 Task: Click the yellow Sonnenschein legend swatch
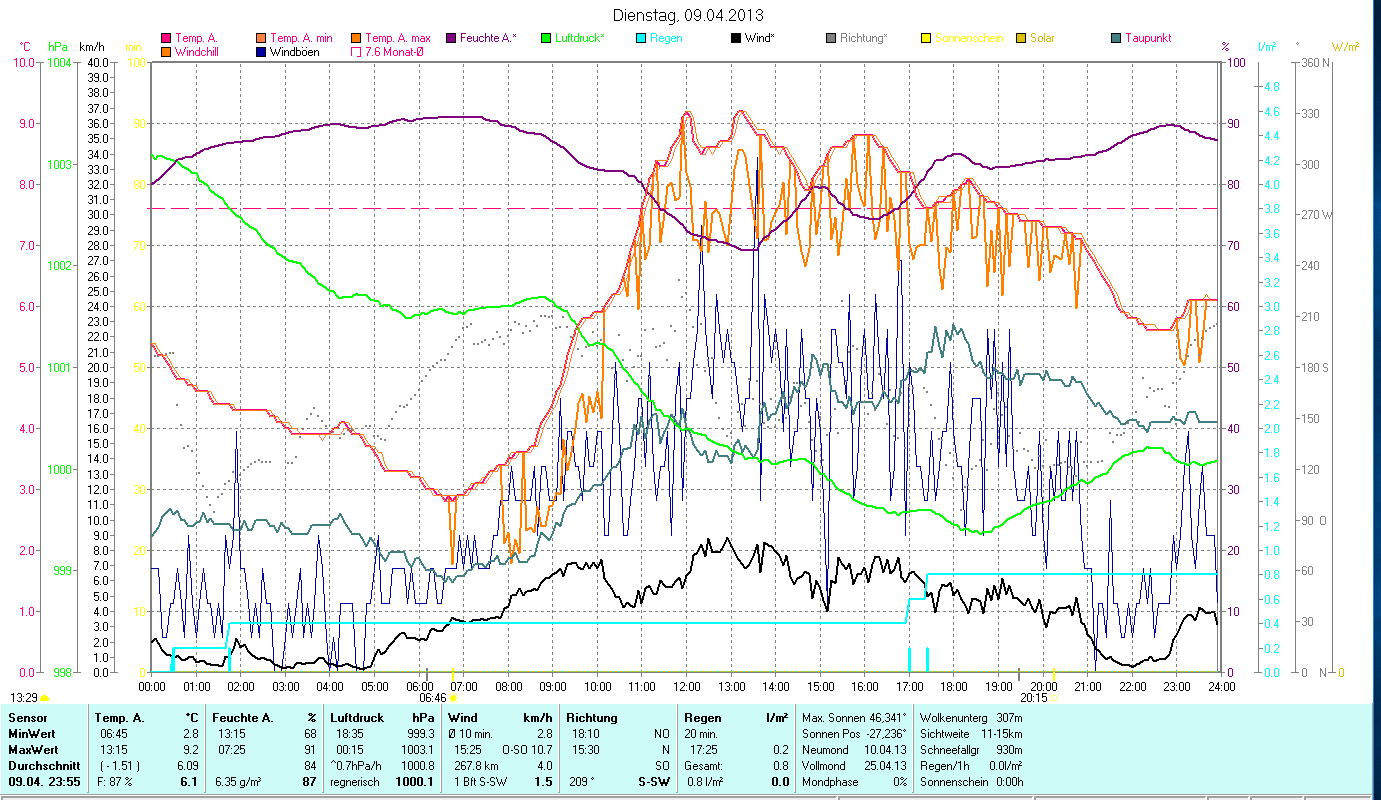pyautogui.click(x=925, y=39)
